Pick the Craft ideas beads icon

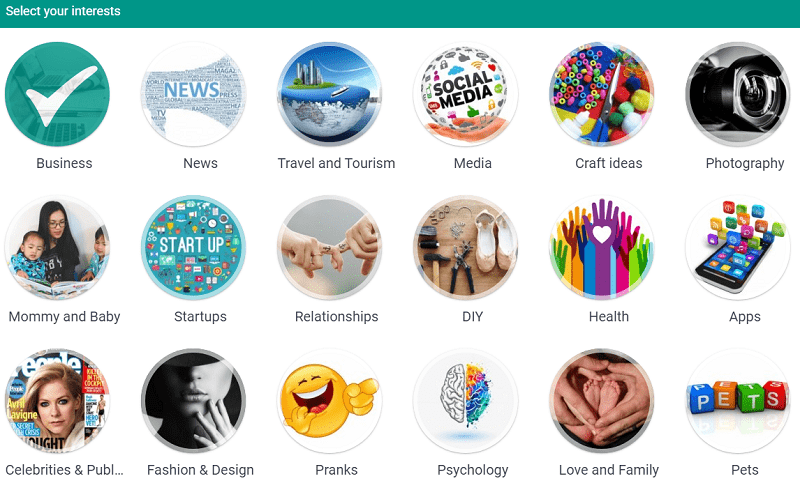(x=602, y=94)
